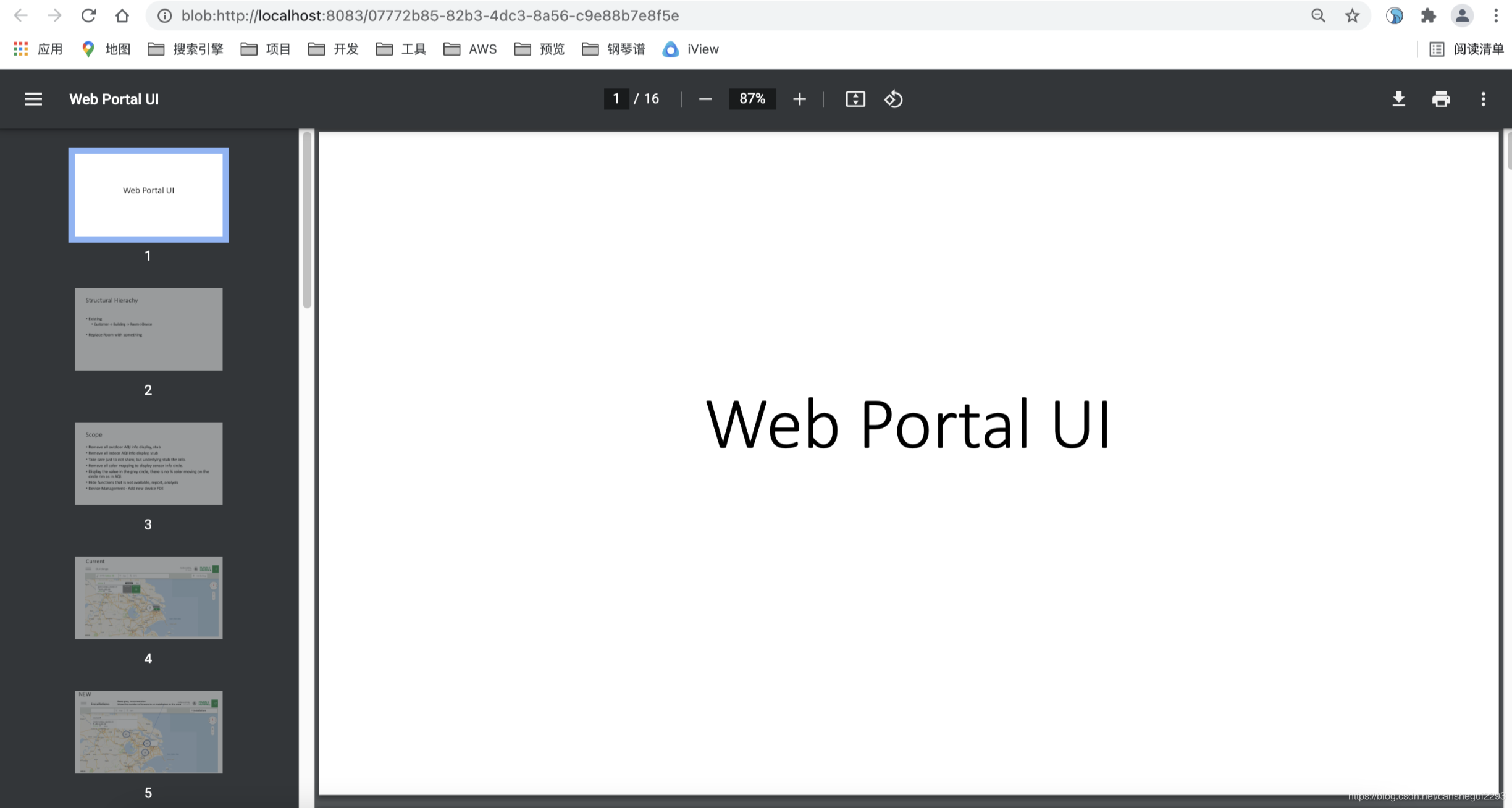The height and width of the screenshot is (808, 1512).
Task: Expand the 项目 bookmark folder
Action: pos(266,49)
